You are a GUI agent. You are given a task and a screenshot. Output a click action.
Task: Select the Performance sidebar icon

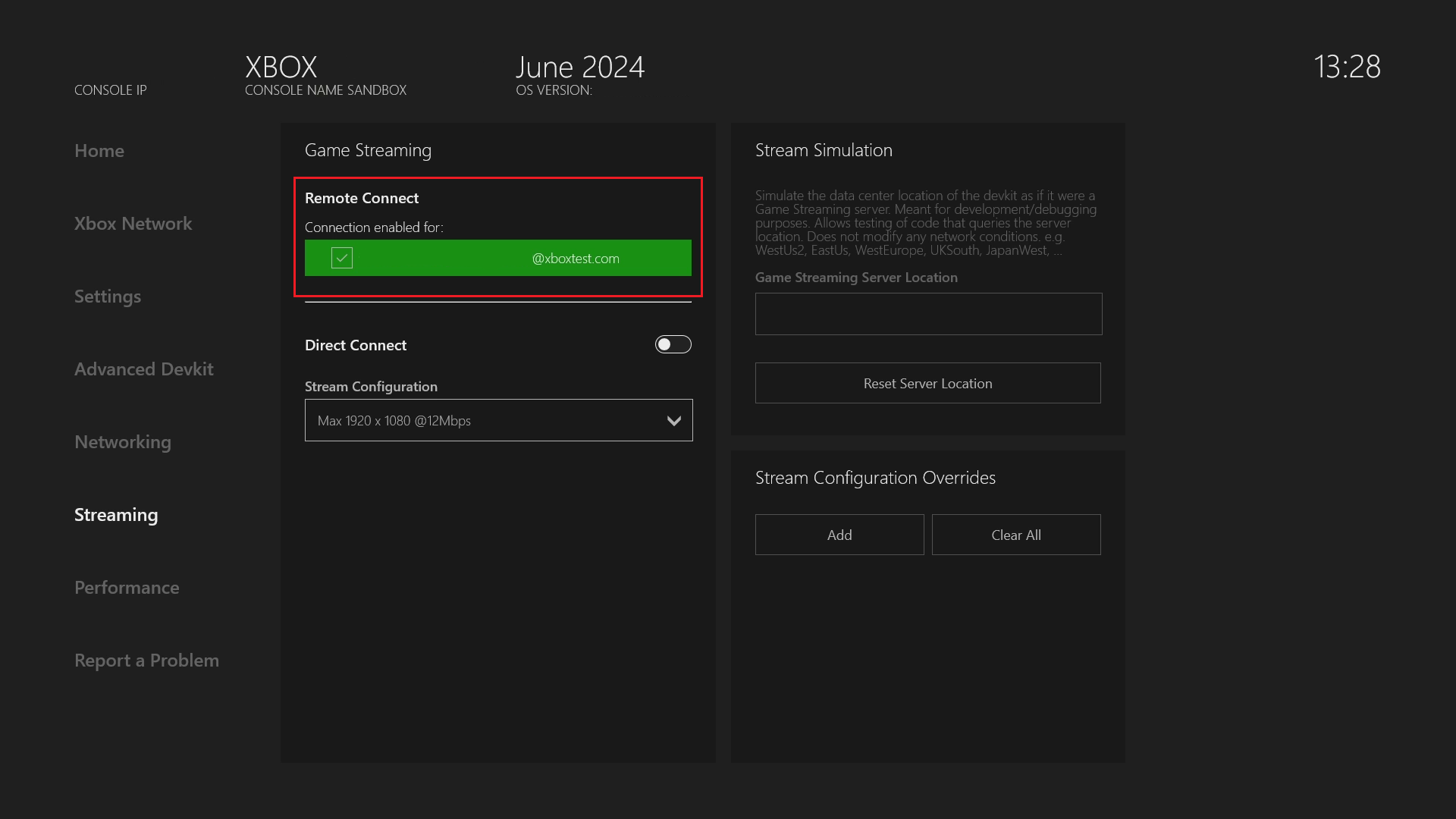[126, 587]
